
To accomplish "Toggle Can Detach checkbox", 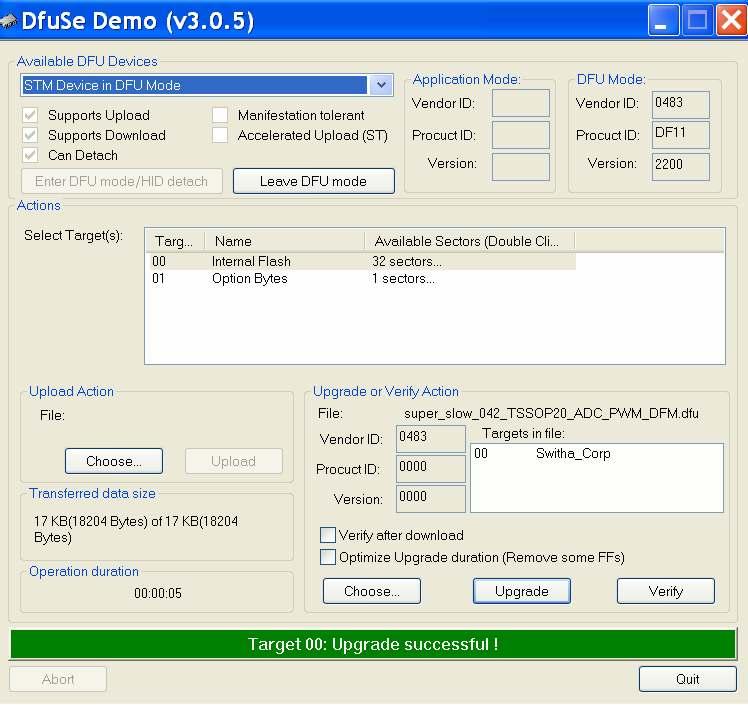I will [x=30, y=155].
